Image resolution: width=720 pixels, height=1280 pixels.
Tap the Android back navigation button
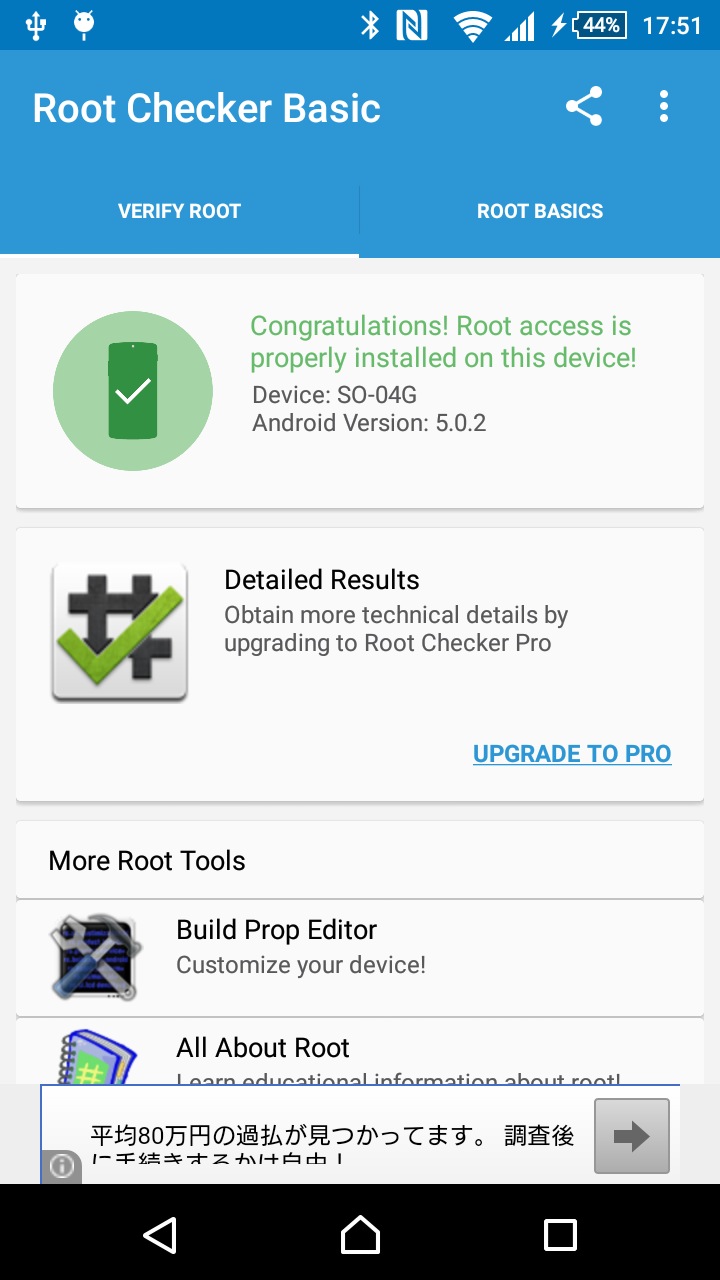pyautogui.click(x=160, y=1235)
